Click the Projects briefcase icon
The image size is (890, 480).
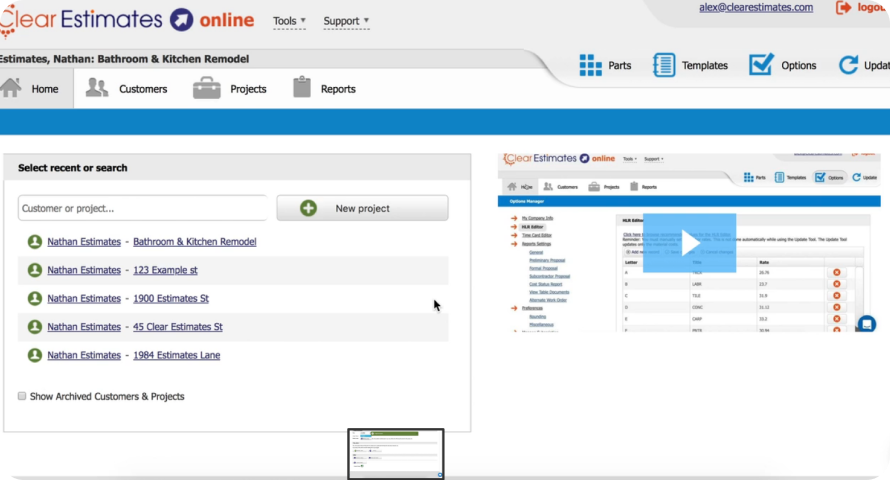(x=207, y=88)
